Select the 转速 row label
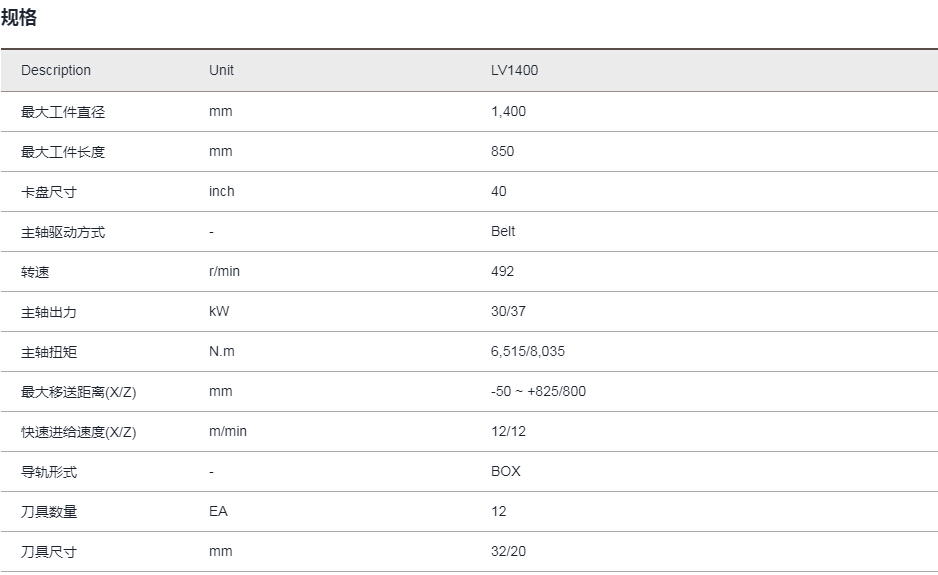Screen dimensions: 938x575 (x=35, y=272)
